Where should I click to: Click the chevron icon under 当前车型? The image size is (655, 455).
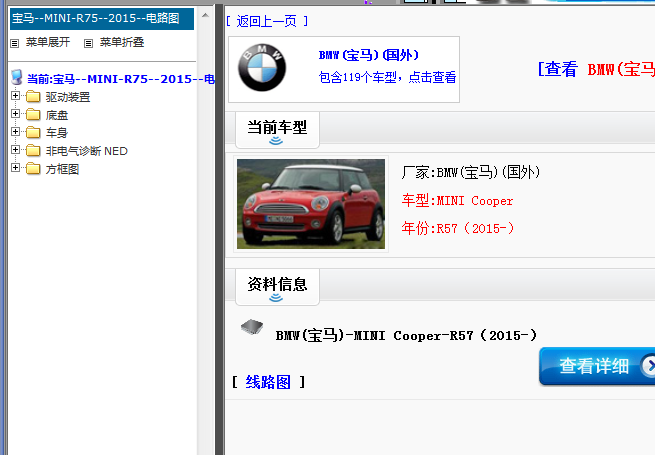[x=276, y=141]
